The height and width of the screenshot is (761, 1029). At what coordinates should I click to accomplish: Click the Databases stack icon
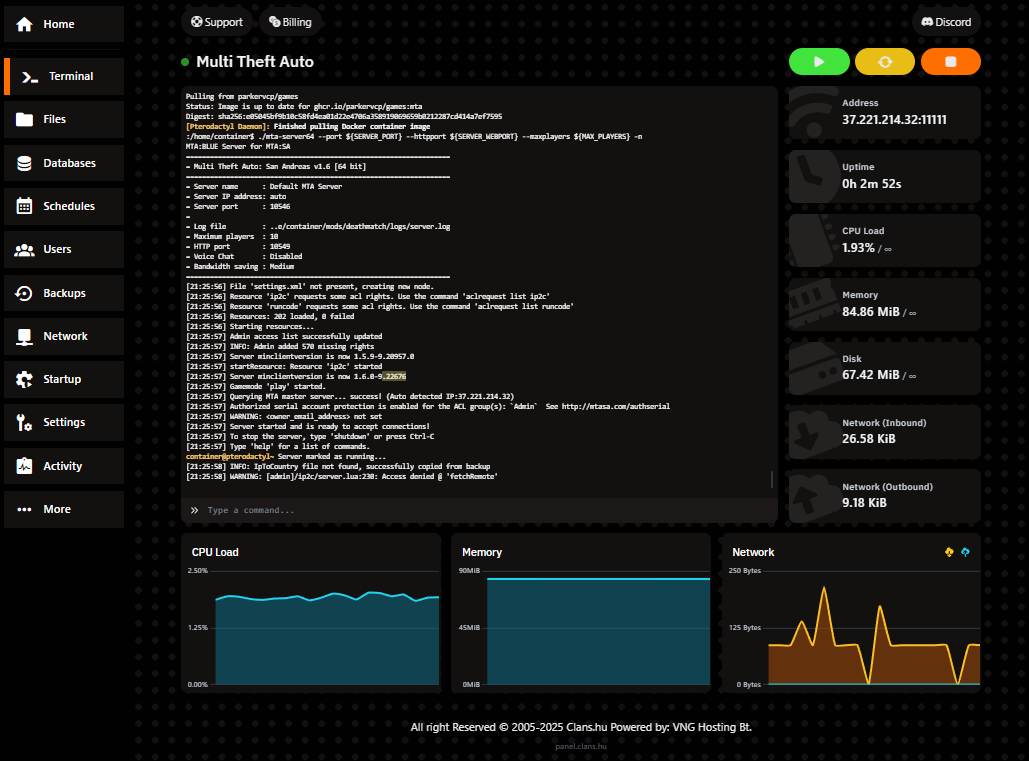point(24,163)
